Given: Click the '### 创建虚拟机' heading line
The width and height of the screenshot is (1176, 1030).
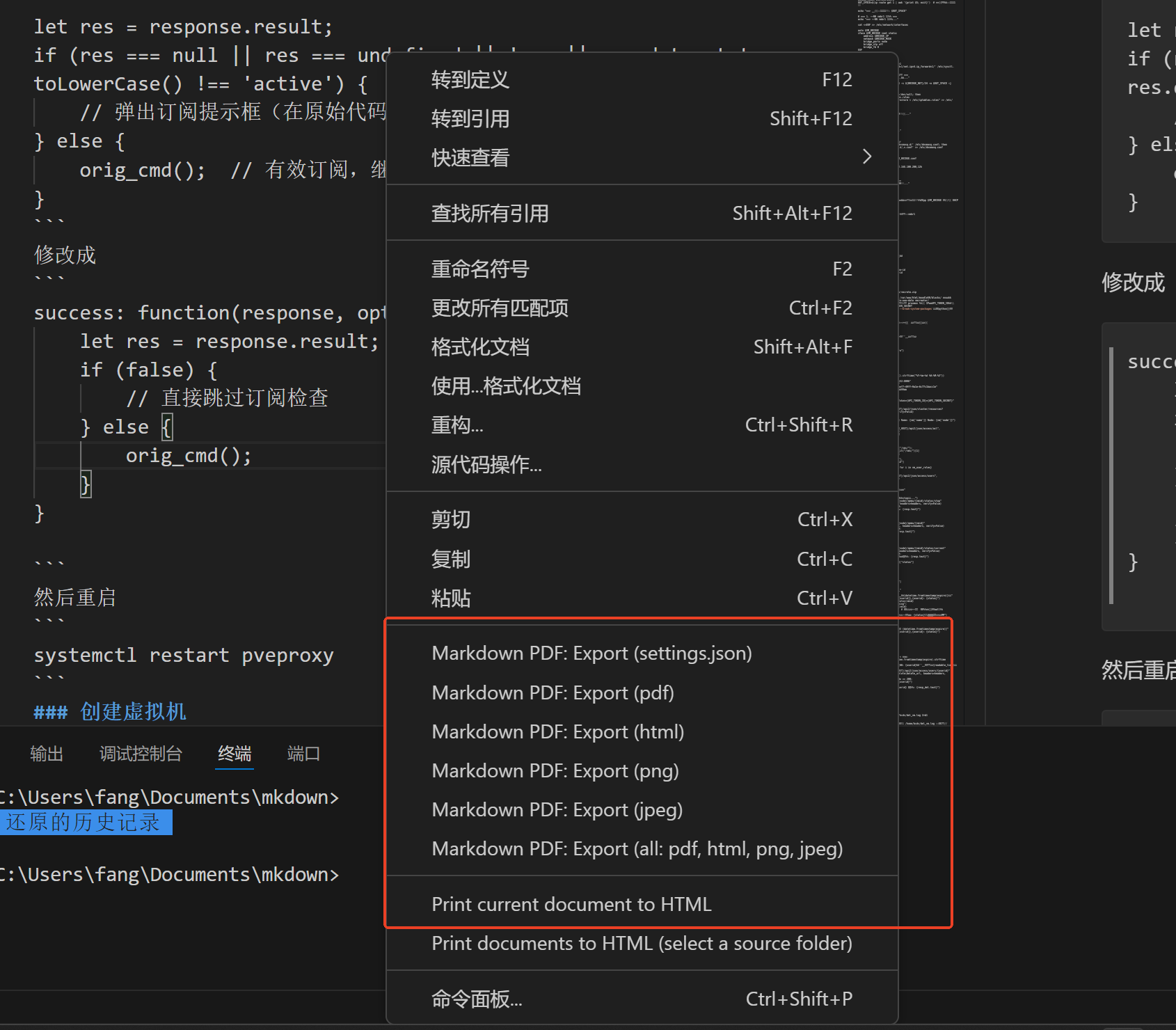Looking at the screenshot, I should click(110, 711).
